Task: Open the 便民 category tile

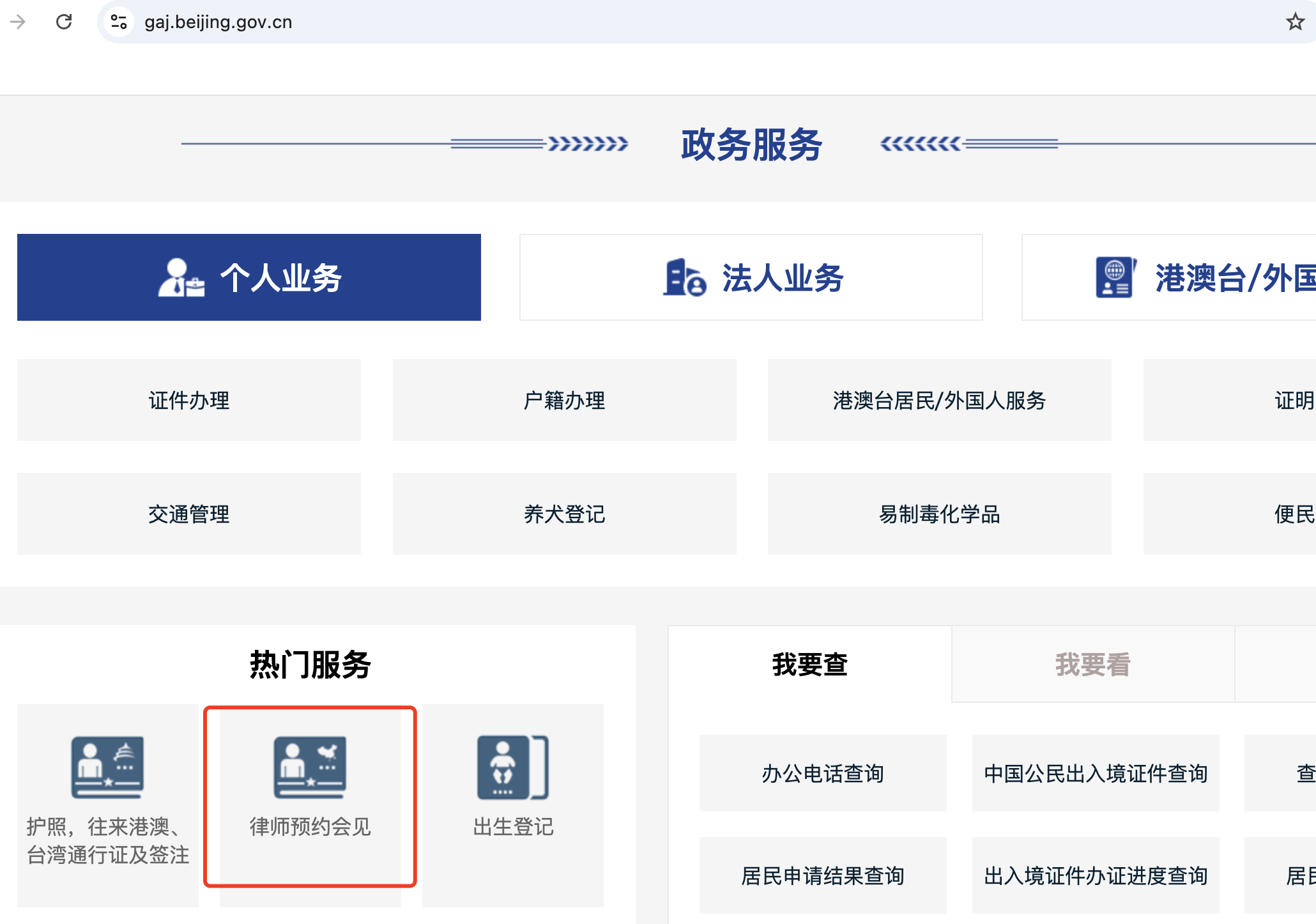Action: (x=1230, y=514)
